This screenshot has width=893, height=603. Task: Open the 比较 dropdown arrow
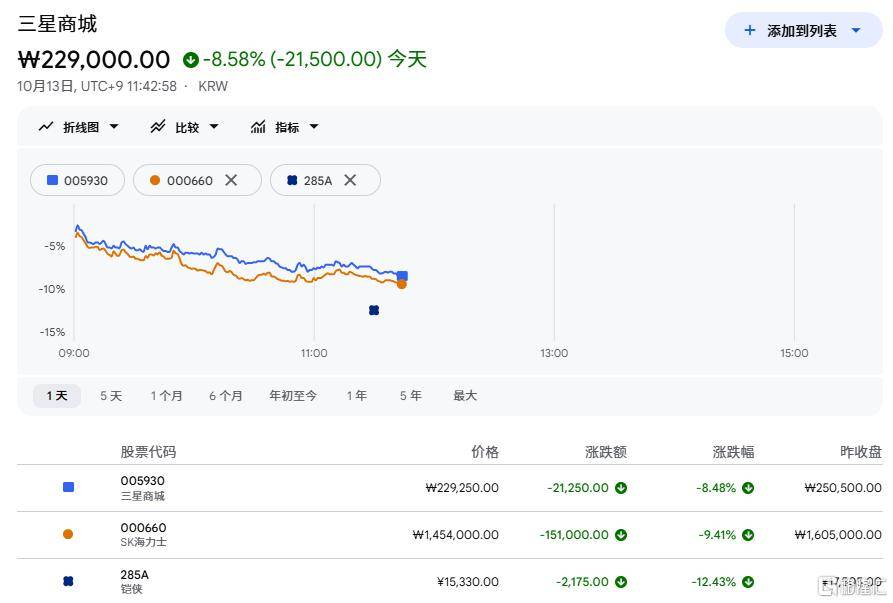click(x=214, y=126)
